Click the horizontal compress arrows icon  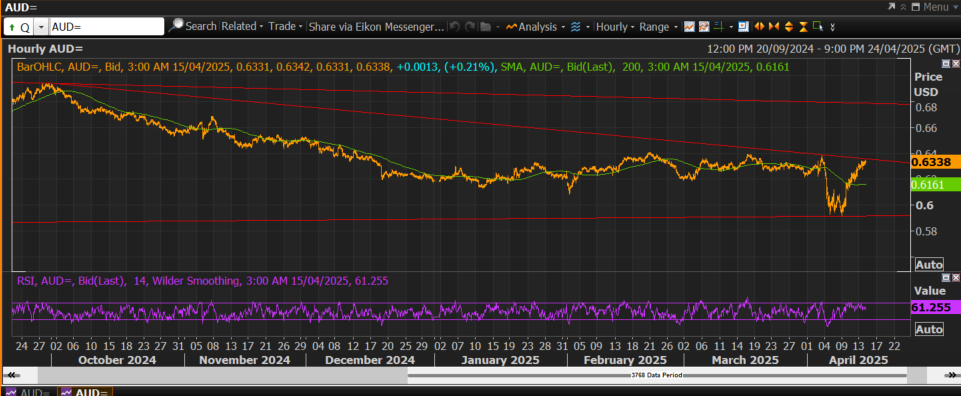click(x=773, y=27)
